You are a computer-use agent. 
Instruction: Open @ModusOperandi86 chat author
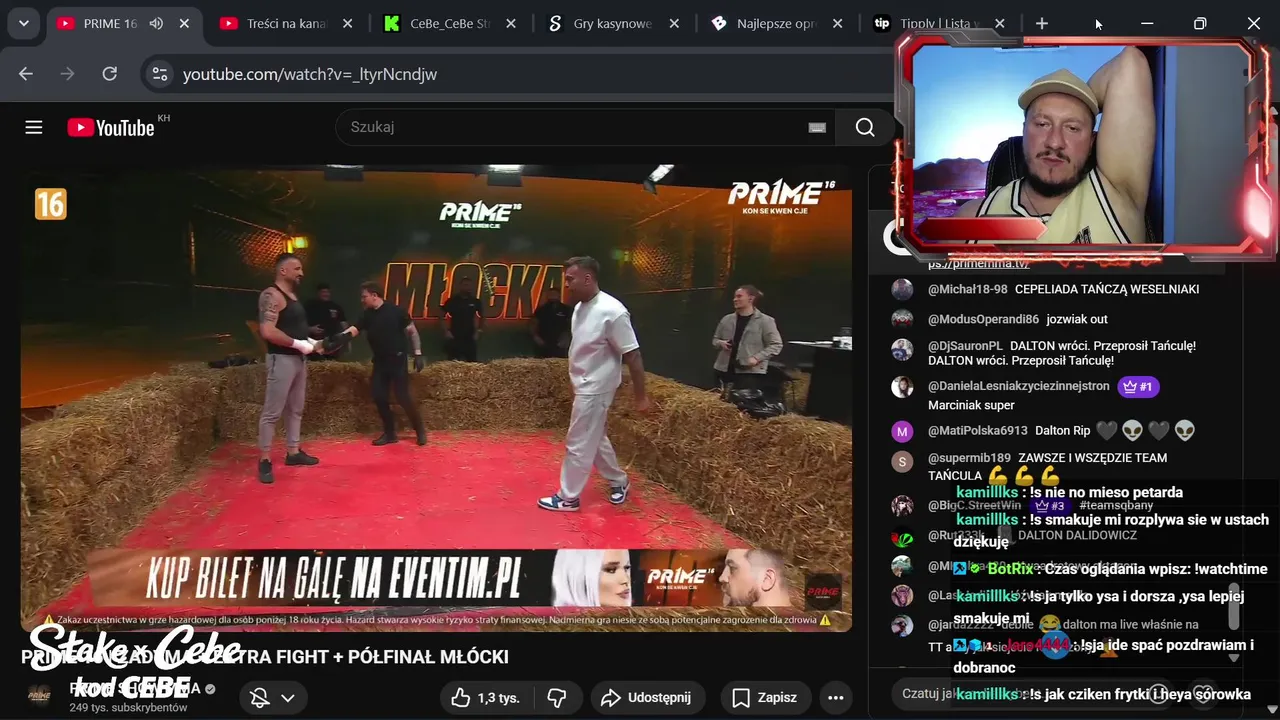[983, 319]
